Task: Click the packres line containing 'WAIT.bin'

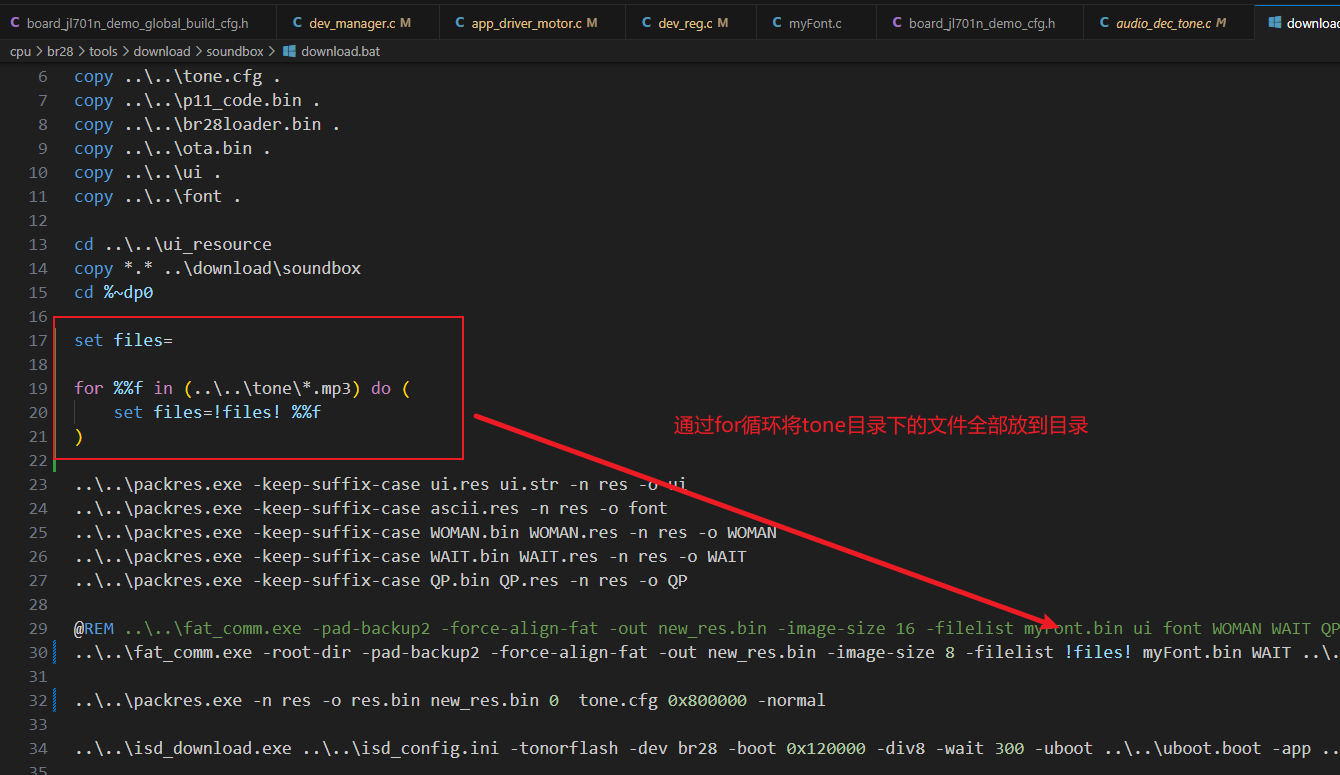Action: (410, 557)
